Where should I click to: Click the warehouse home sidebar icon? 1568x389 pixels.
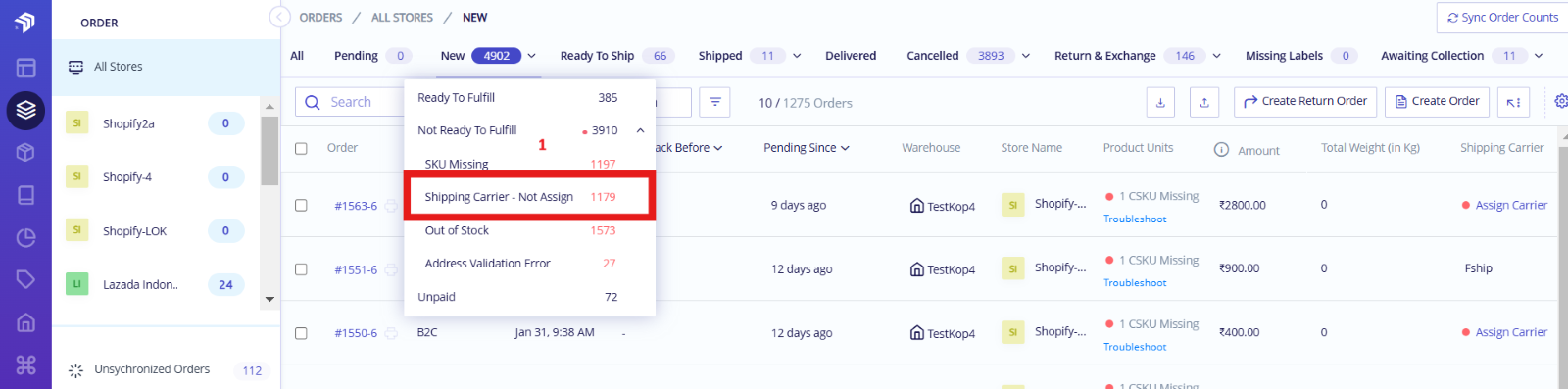coord(25,322)
